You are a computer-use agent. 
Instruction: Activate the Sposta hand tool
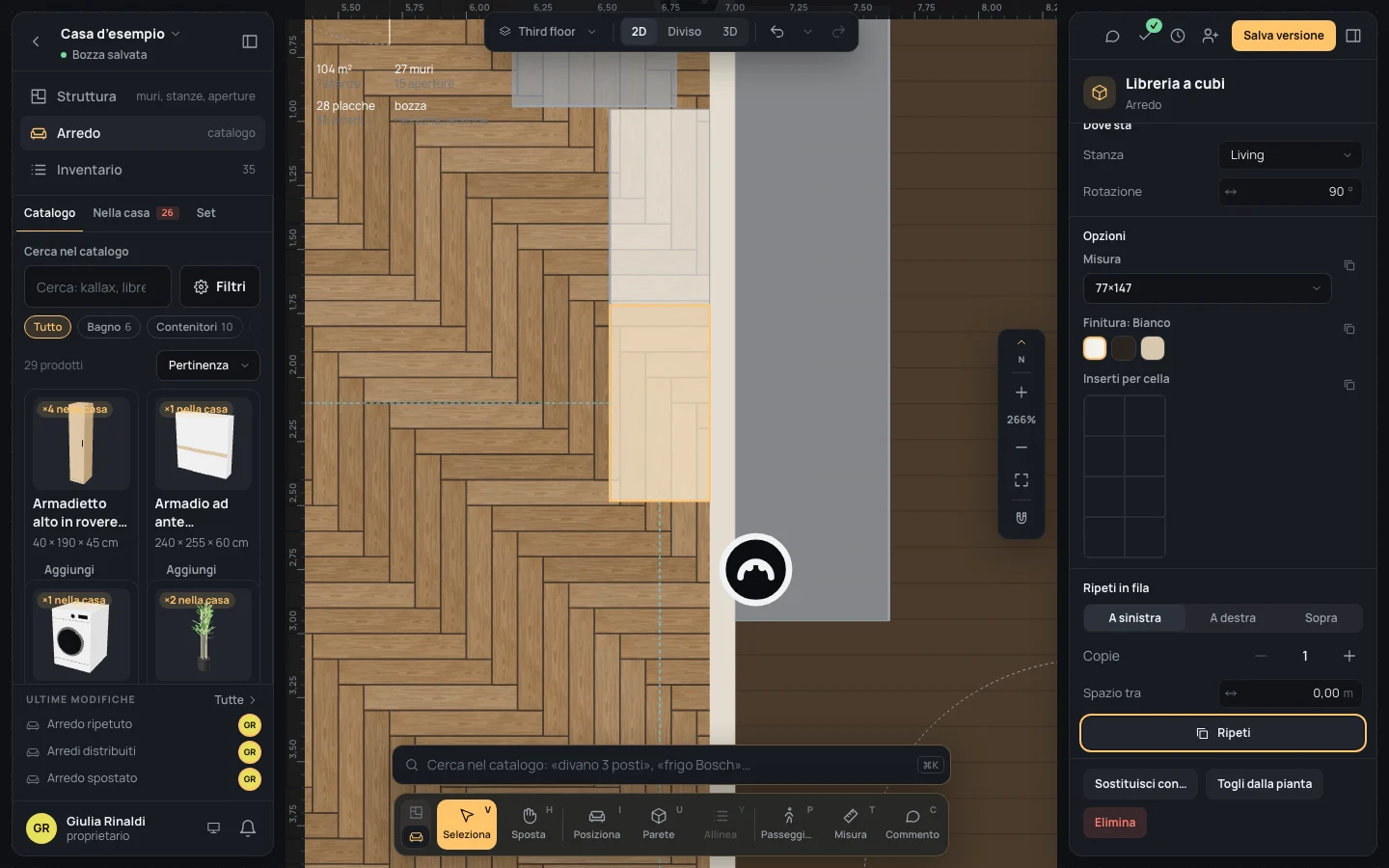pos(529,824)
